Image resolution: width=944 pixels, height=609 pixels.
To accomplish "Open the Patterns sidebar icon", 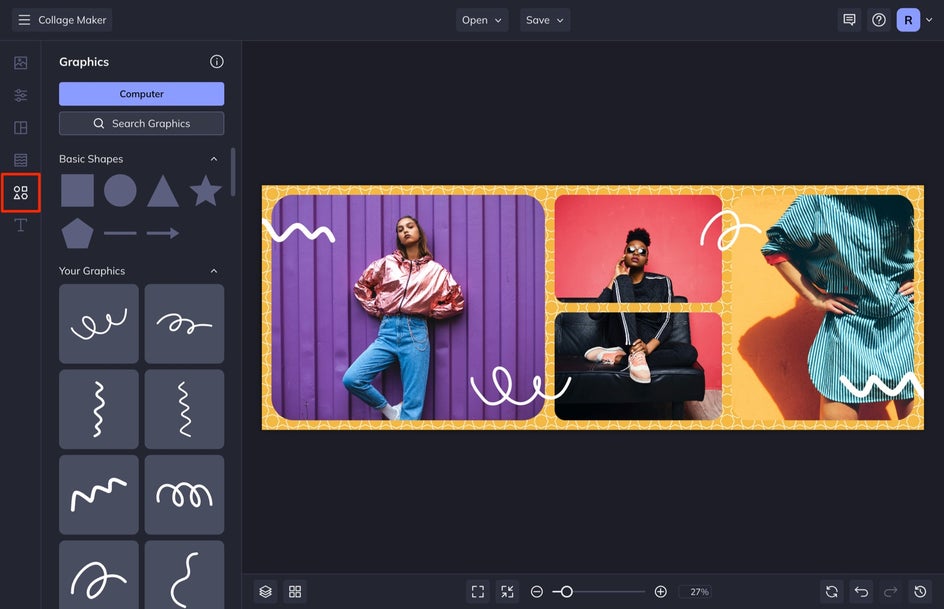I will tap(20, 160).
